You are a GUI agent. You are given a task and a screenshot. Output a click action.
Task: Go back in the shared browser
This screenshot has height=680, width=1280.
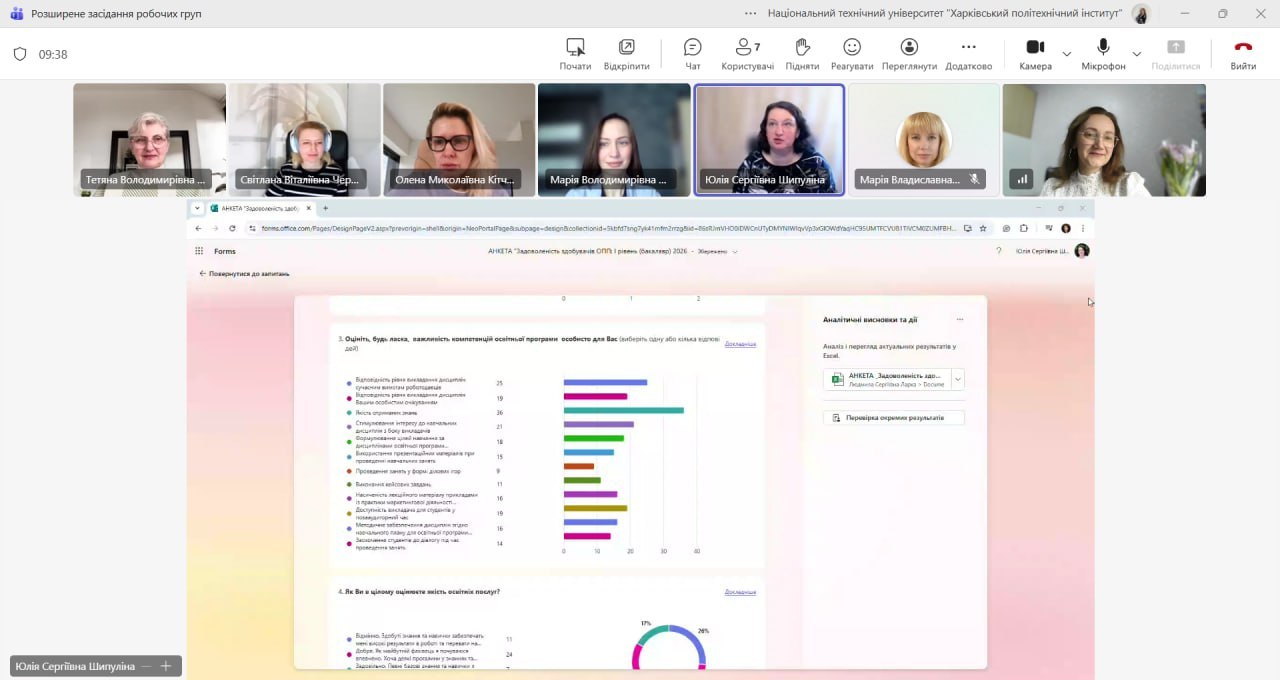pyautogui.click(x=198, y=228)
